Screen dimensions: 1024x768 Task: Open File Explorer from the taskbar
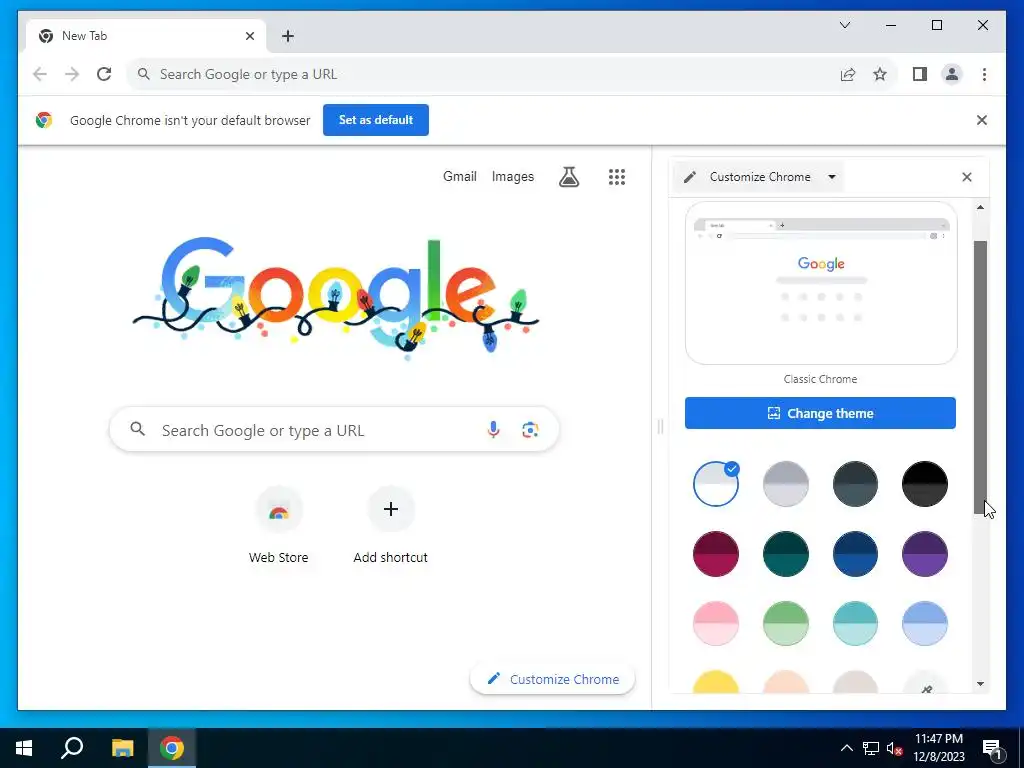(122, 748)
